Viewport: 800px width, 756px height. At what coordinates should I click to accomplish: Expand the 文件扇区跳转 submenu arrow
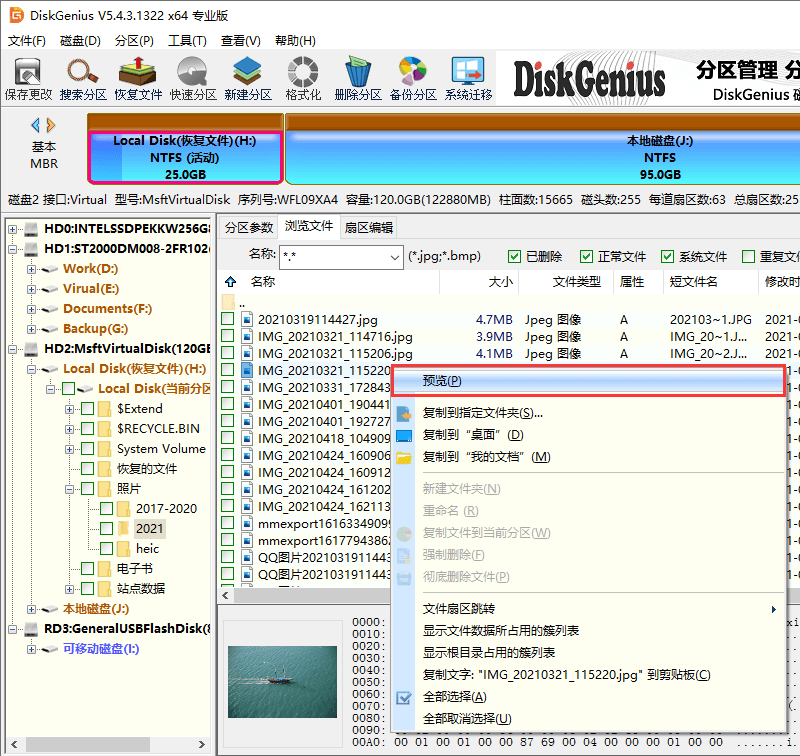pyautogui.click(x=774, y=609)
